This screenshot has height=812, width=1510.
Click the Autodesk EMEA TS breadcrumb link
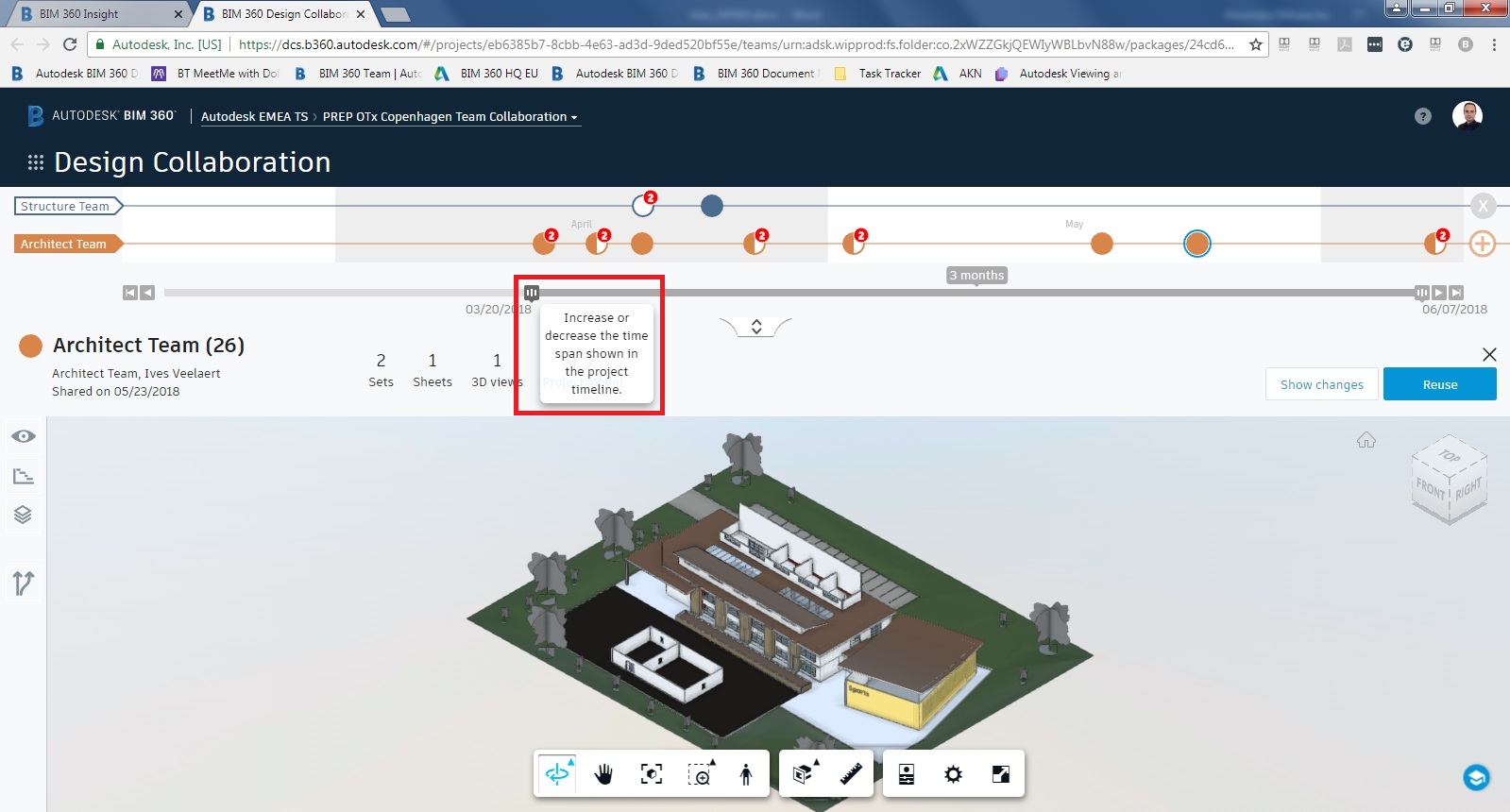pyautogui.click(x=254, y=117)
